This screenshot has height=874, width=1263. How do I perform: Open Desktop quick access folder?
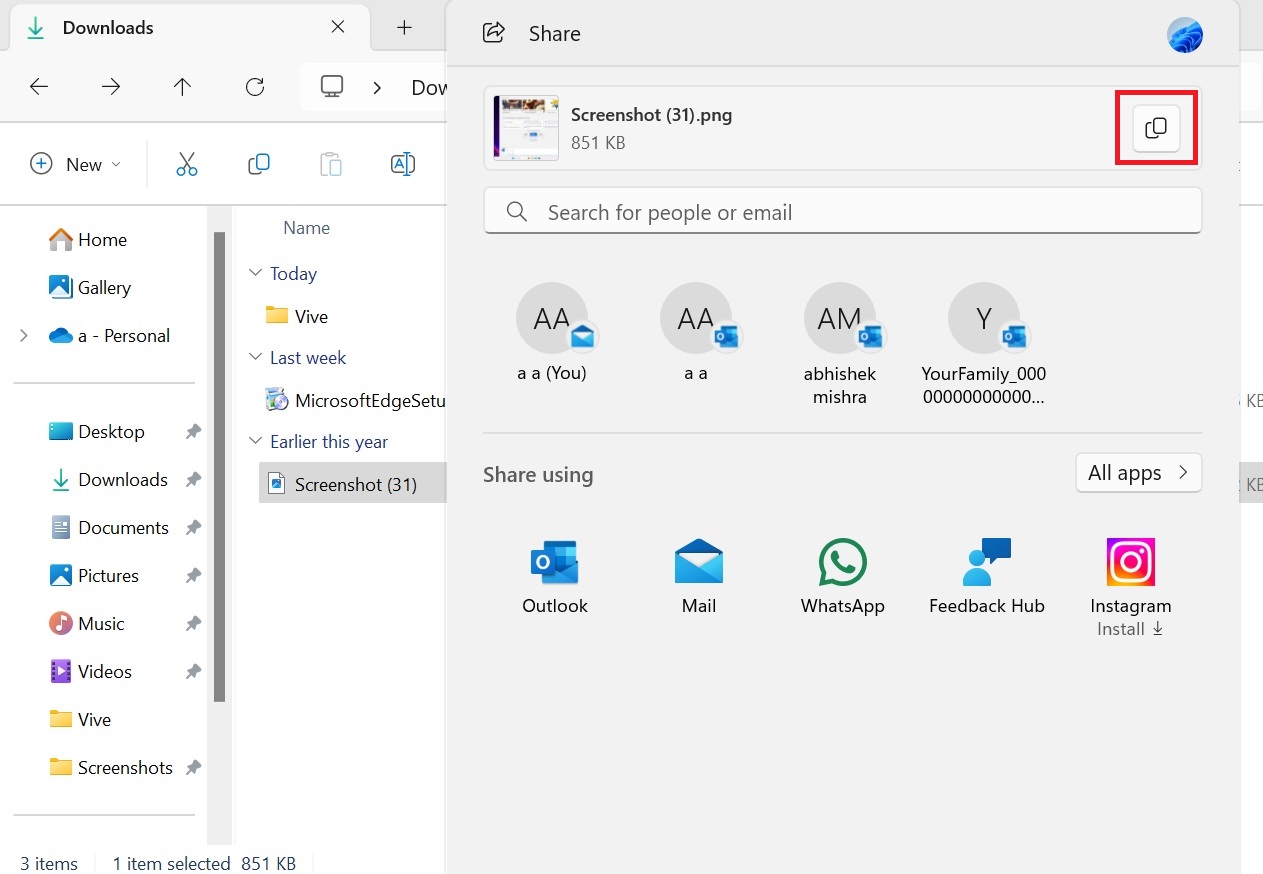97,432
